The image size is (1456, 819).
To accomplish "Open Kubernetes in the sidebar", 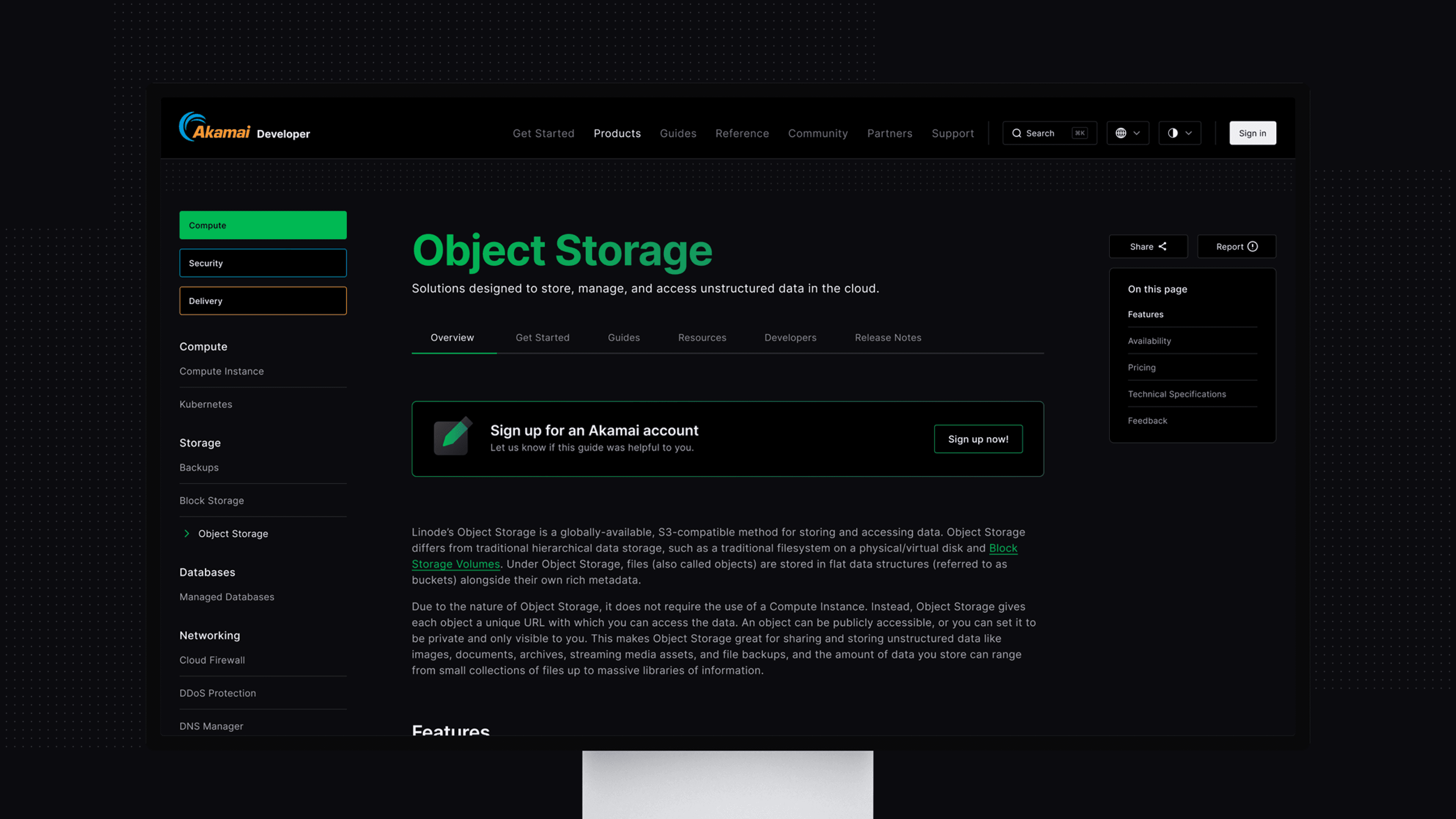I will point(206,404).
